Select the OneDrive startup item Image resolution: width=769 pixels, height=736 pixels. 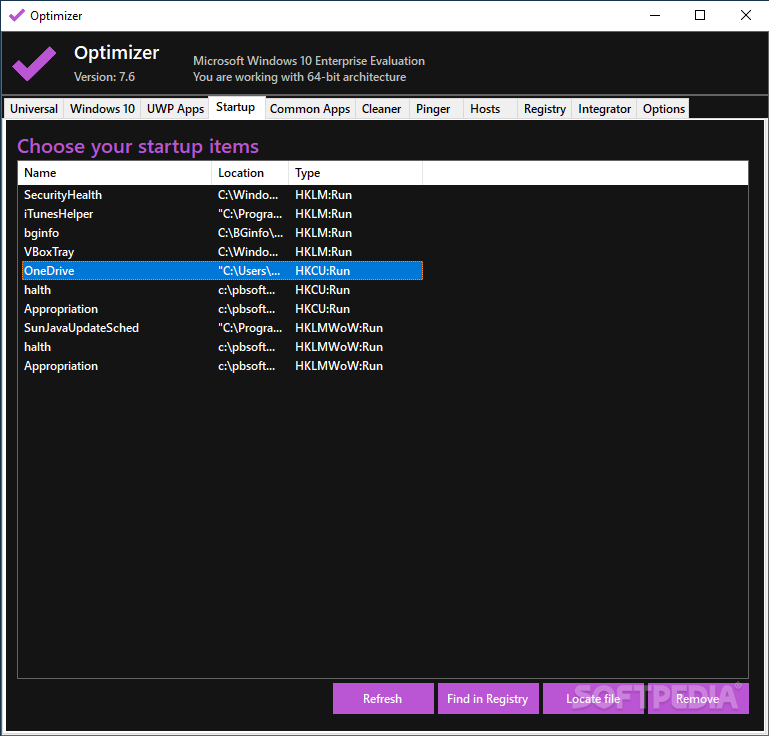[x=222, y=271]
